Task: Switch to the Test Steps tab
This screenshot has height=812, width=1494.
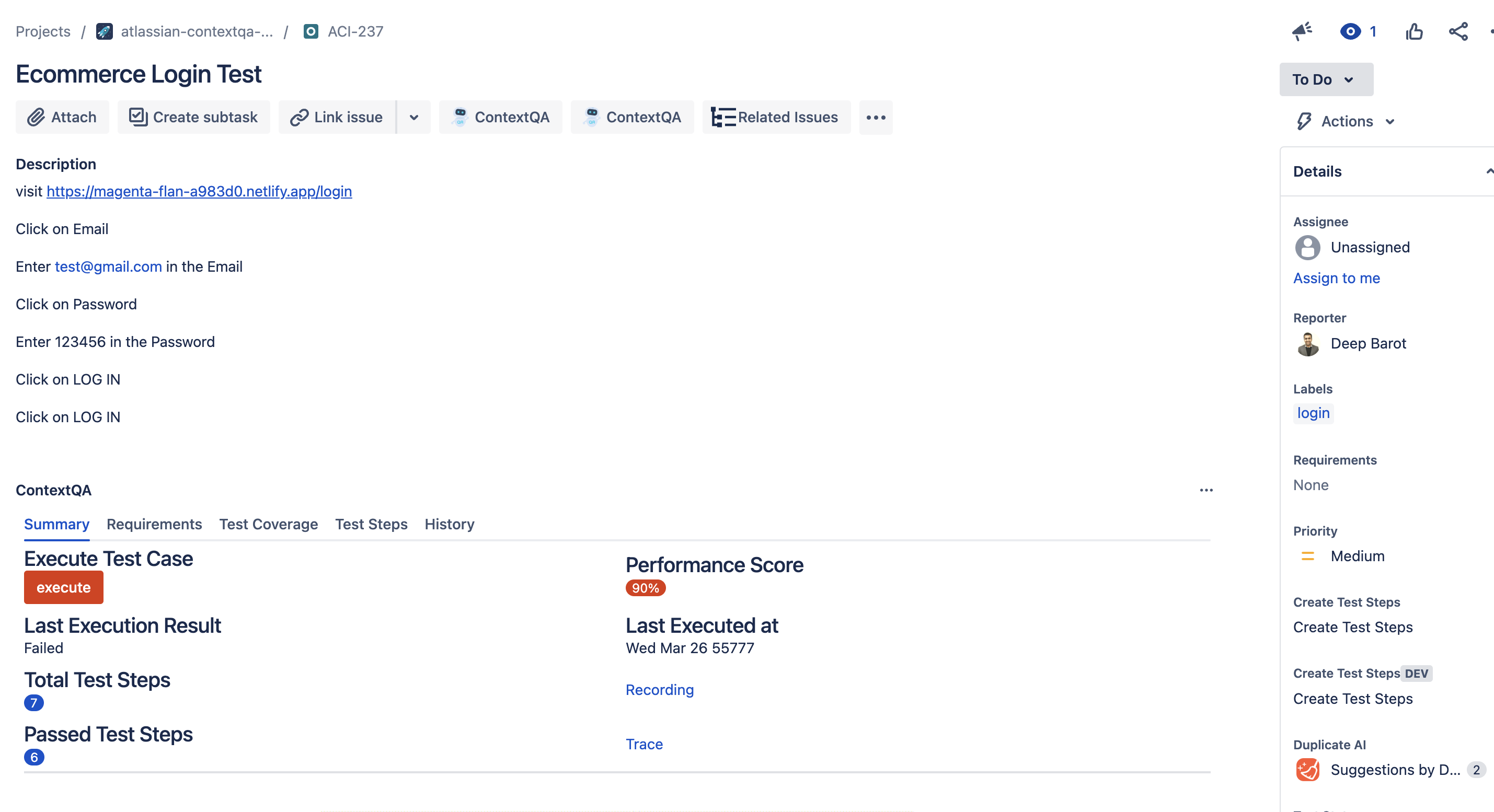Action: pyautogui.click(x=371, y=524)
